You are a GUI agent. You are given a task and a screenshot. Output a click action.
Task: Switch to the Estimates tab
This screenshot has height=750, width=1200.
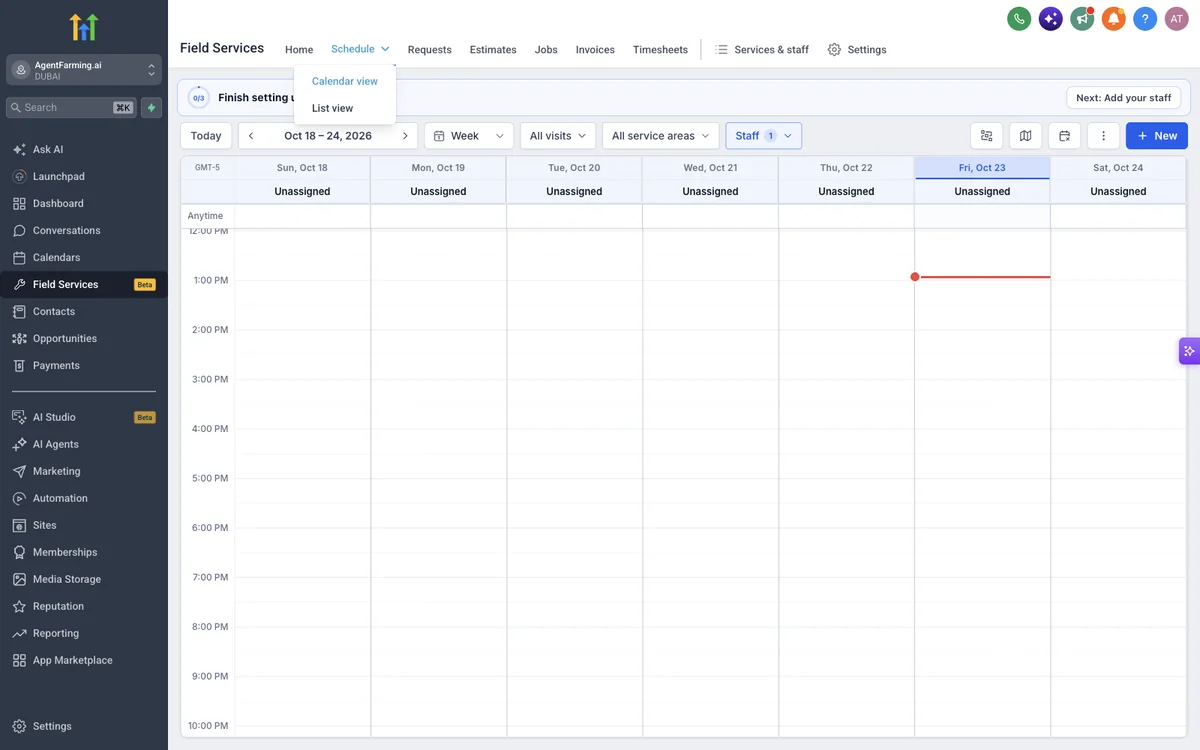click(493, 49)
